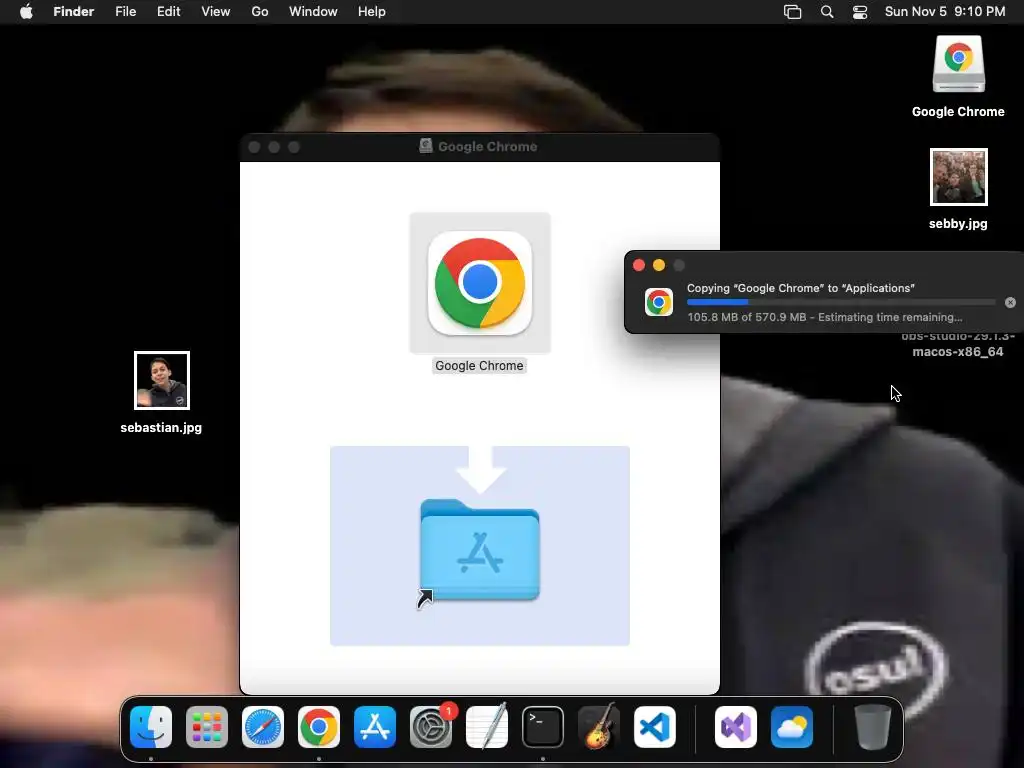Select obs-studio macos-x86_64 desktop item label
Viewport: 1024px width, 768px height.
(958, 344)
